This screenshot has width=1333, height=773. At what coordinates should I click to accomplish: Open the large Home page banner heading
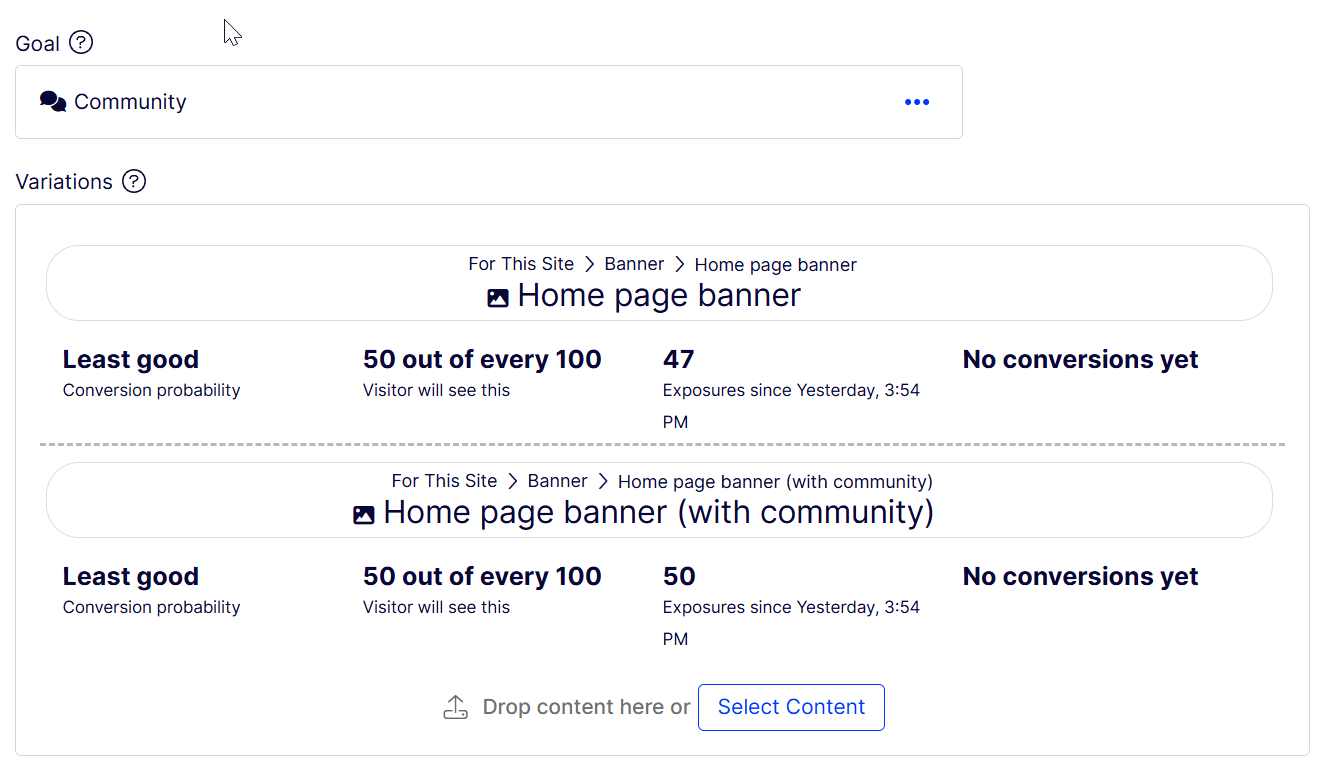[x=659, y=296]
